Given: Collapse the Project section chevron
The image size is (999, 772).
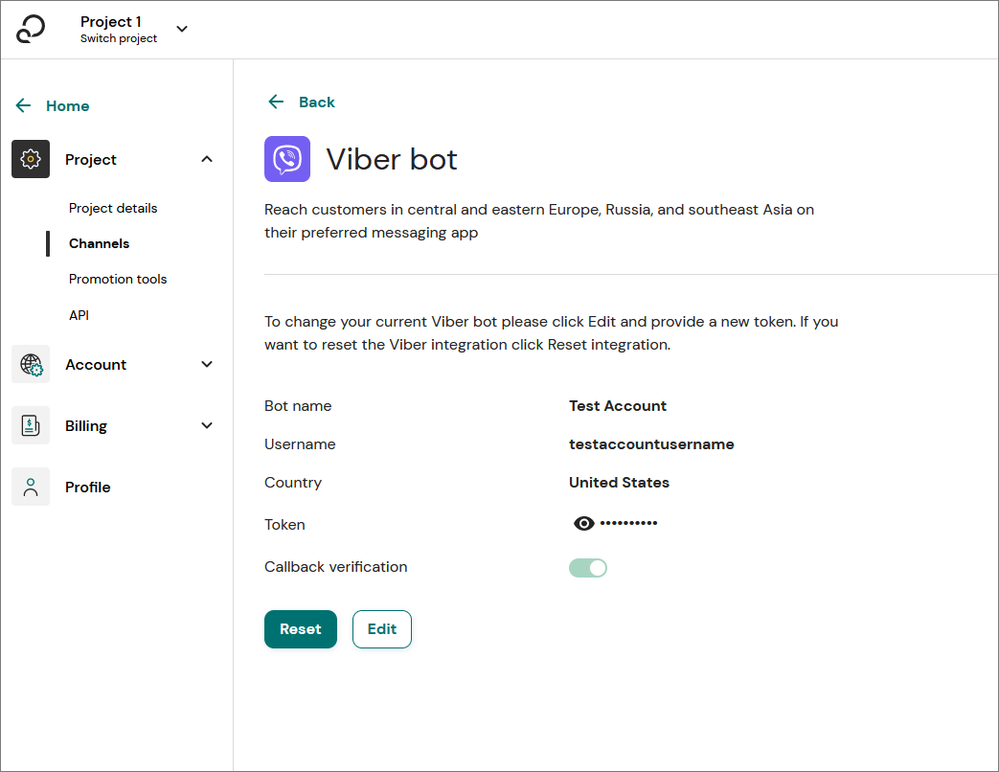Looking at the screenshot, I should point(207,159).
